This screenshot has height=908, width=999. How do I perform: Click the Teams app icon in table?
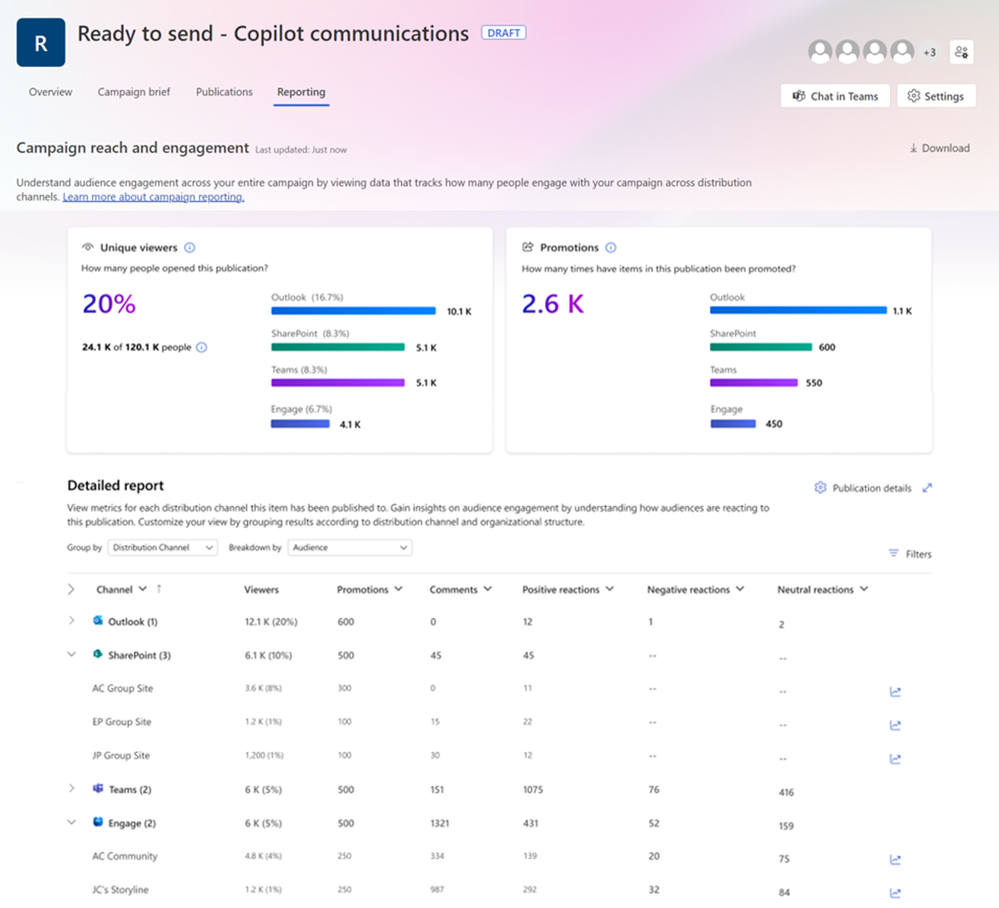98,789
